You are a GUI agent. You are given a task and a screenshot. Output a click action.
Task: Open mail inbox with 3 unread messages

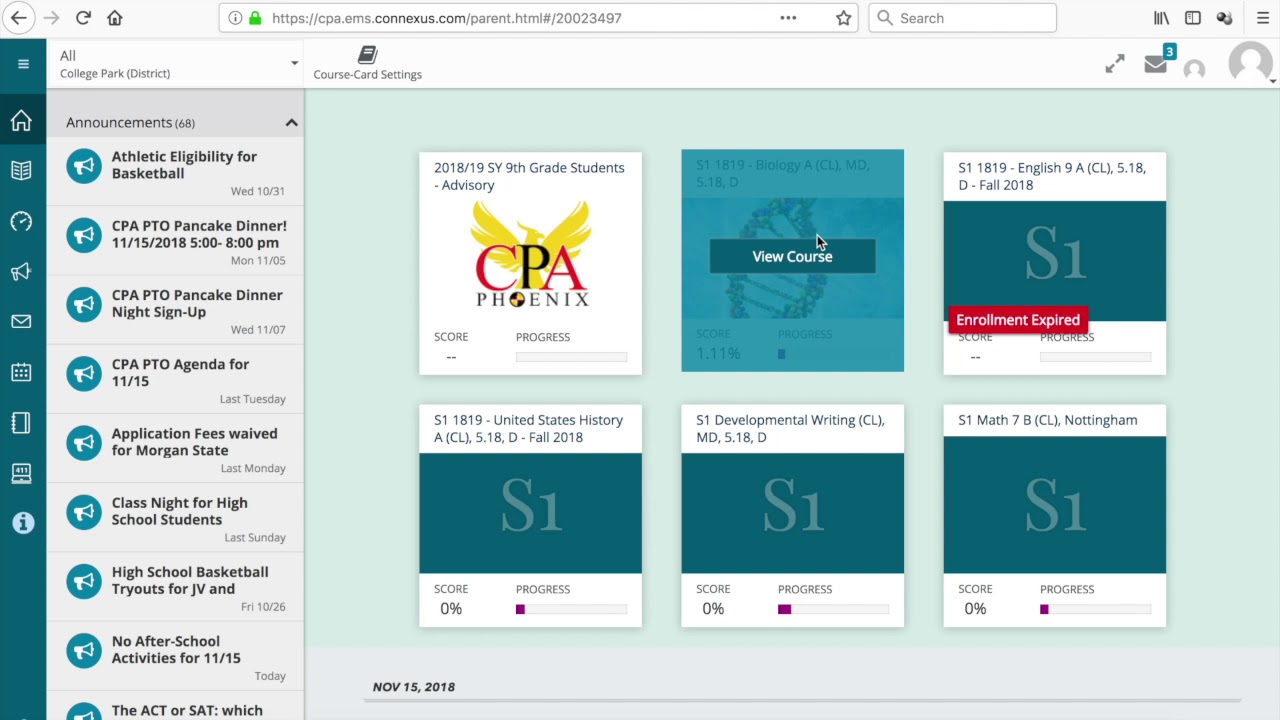coord(1157,63)
